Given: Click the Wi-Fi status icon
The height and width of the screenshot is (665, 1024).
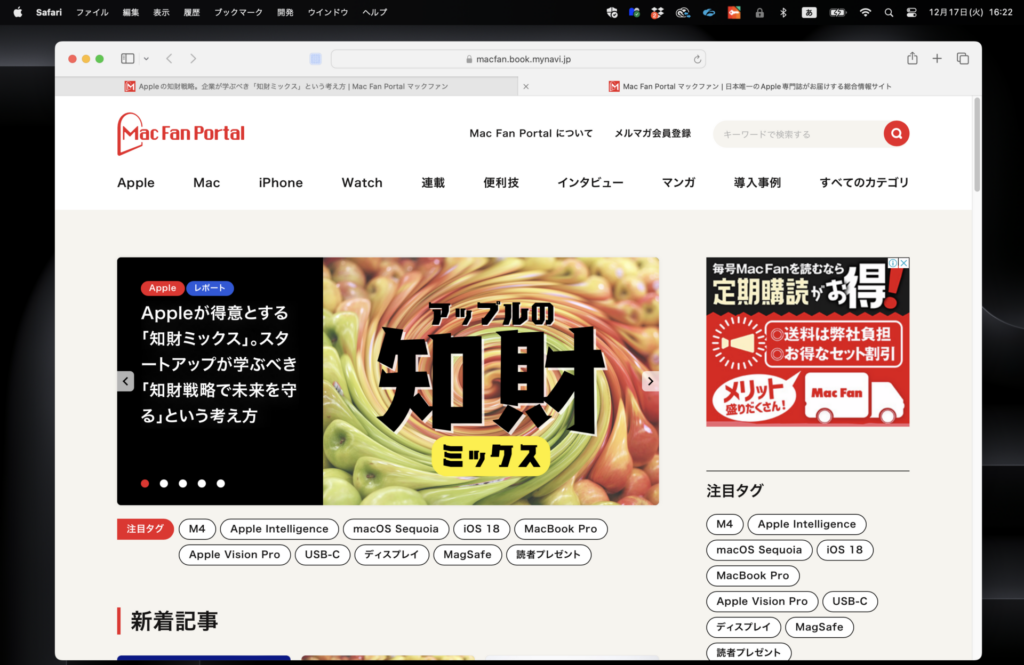Looking at the screenshot, I should pyautogui.click(x=865, y=12).
